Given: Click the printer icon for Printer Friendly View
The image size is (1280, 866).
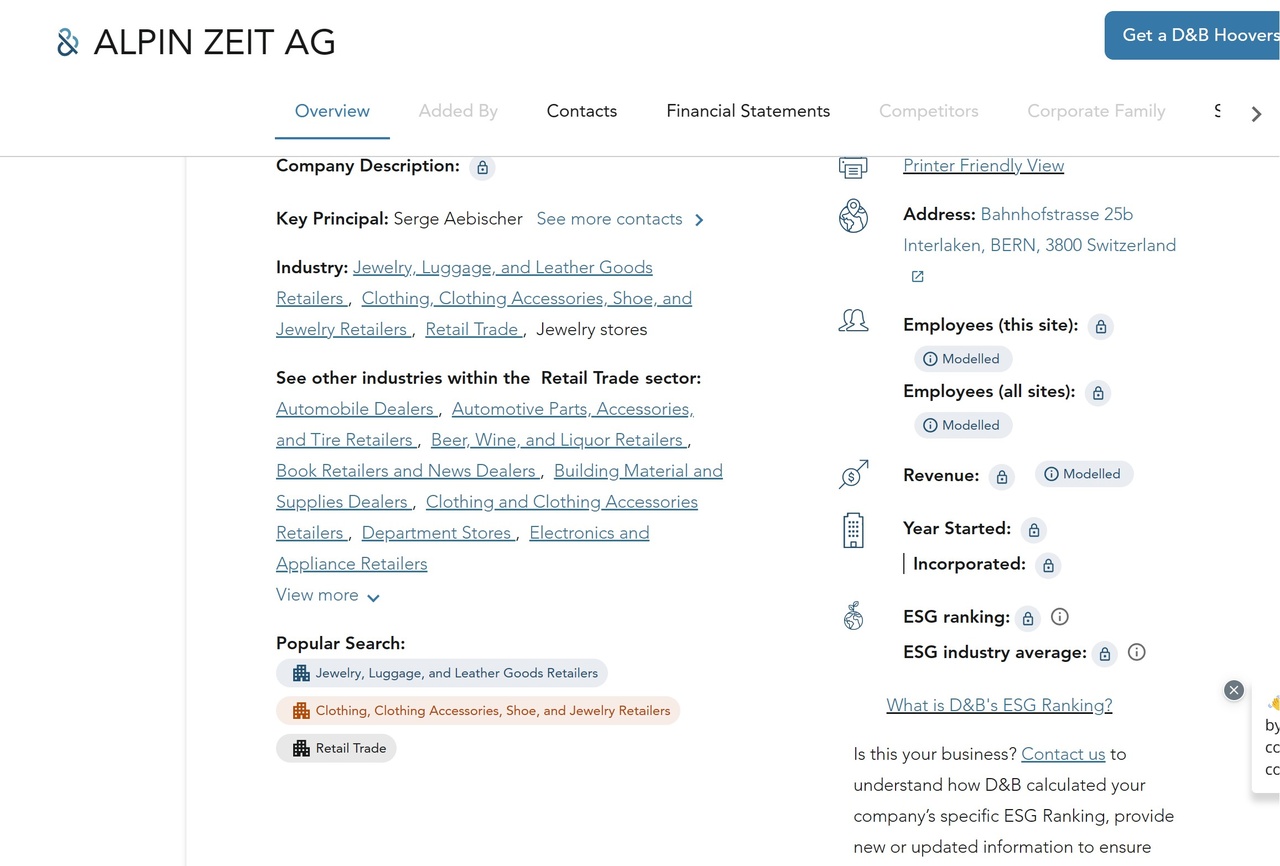Looking at the screenshot, I should point(853,167).
